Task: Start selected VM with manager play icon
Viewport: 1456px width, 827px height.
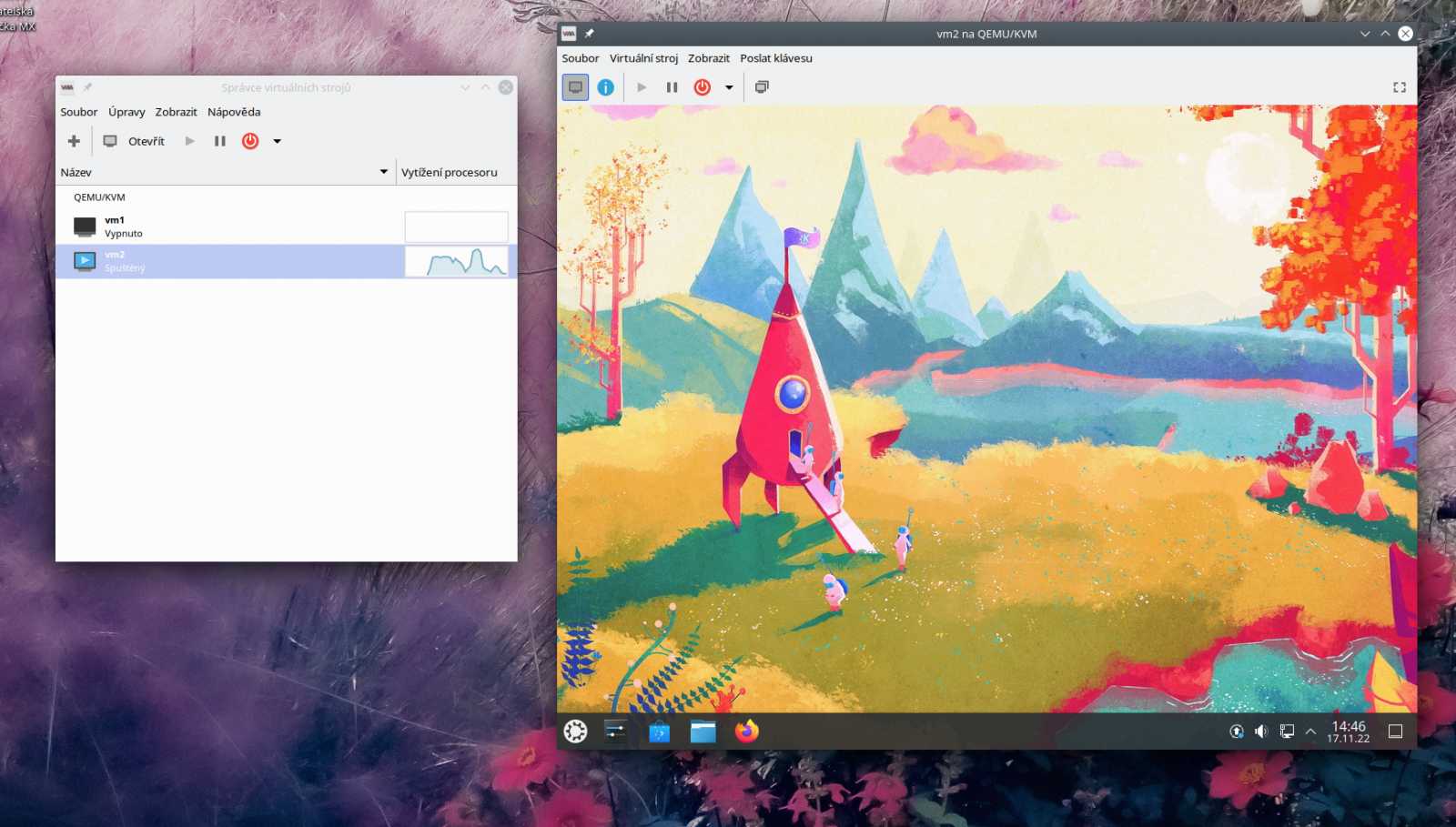Action: point(189,141)
